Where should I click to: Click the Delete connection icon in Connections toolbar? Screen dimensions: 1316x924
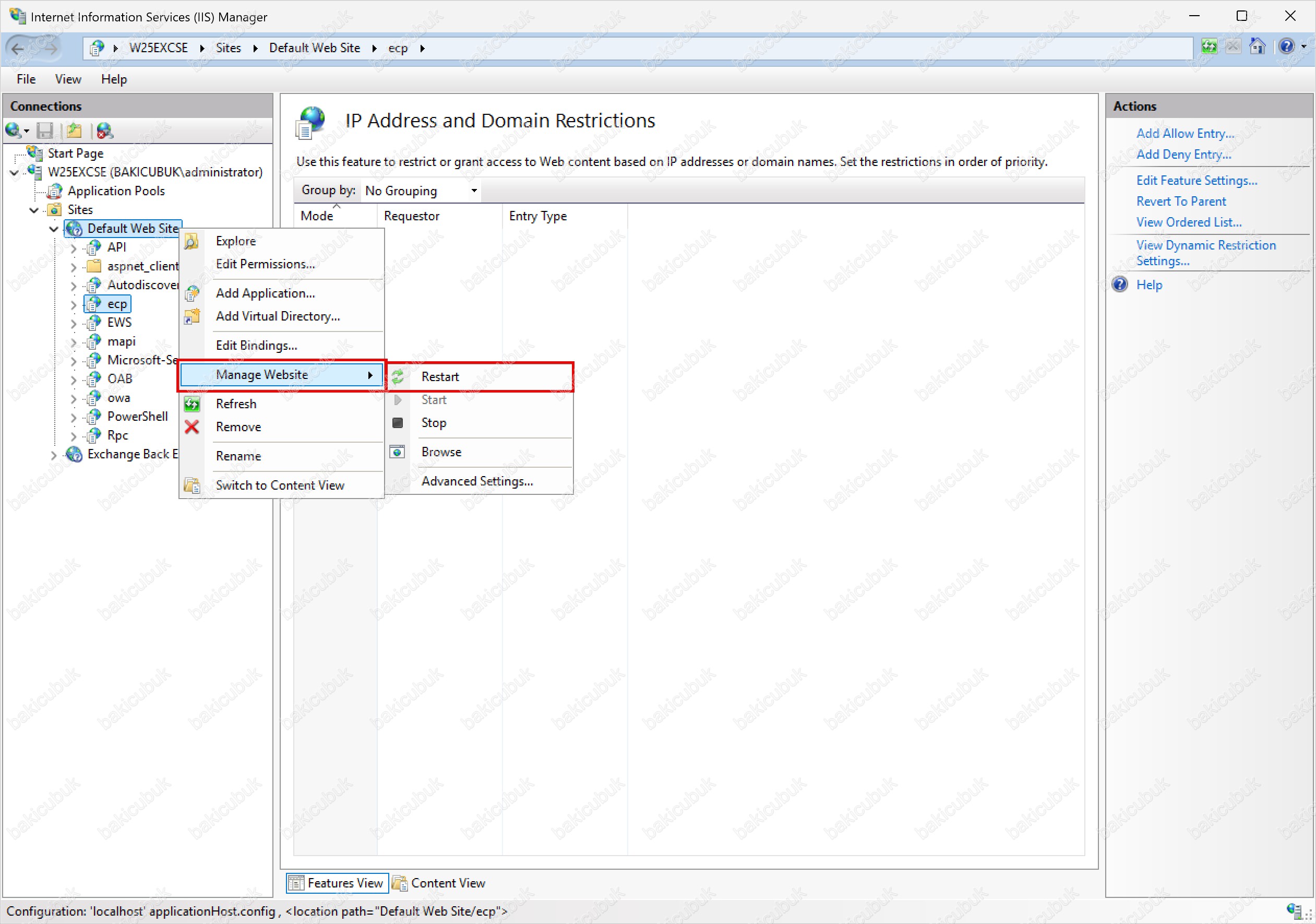(104, 131)
